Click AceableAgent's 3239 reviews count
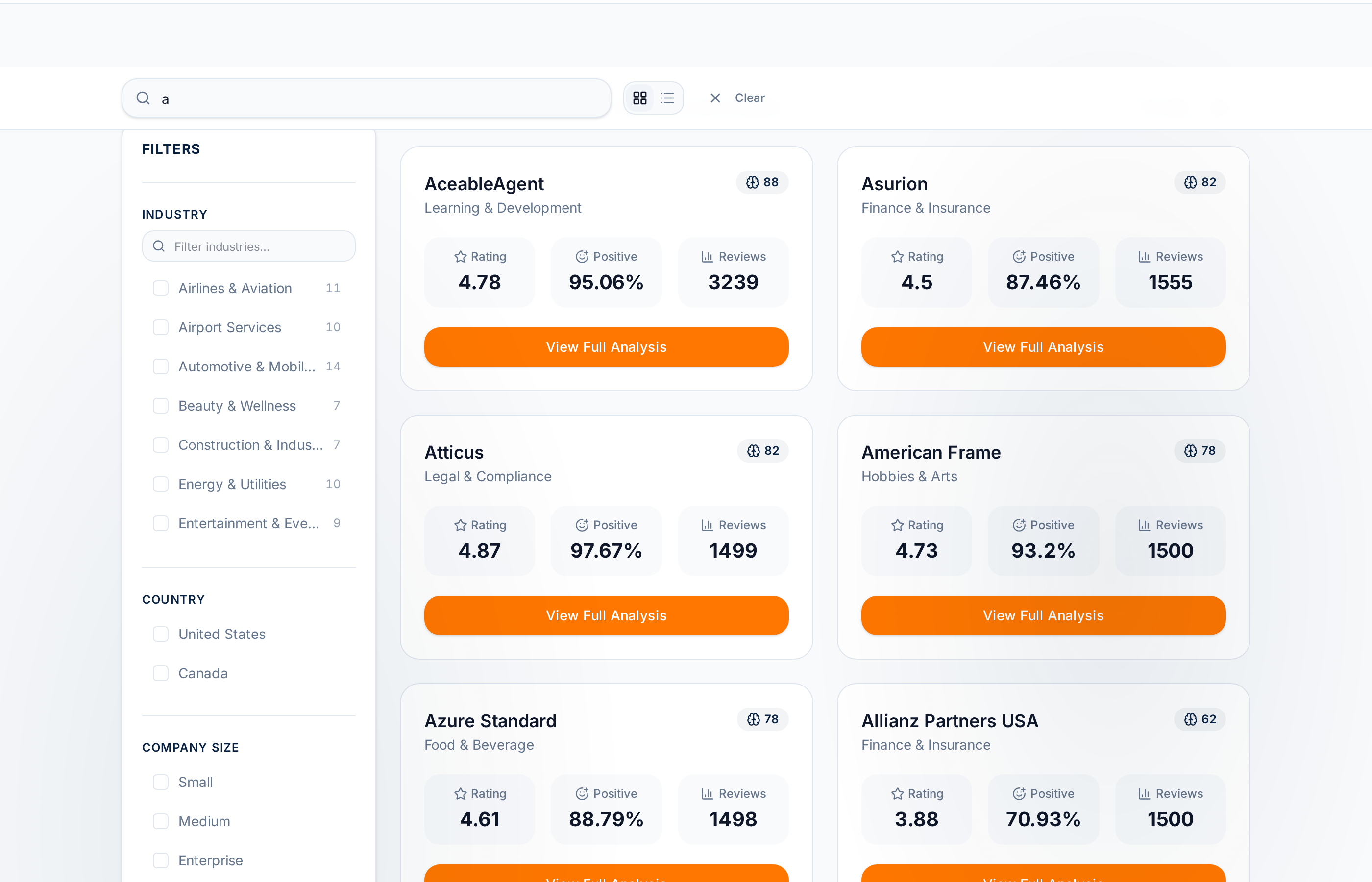This screenshot has height=882, width=1372. pos(733,282)
